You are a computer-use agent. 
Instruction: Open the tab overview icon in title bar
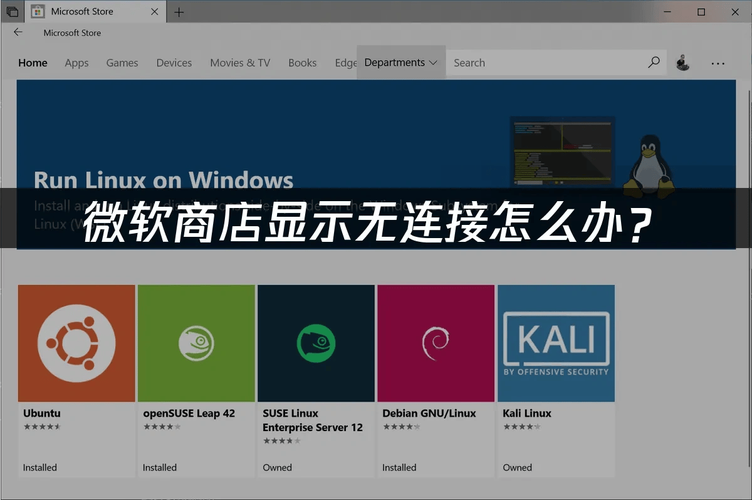click(12, 12)
